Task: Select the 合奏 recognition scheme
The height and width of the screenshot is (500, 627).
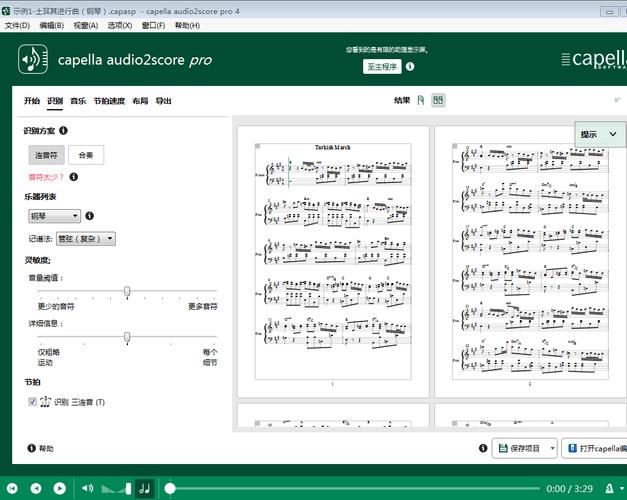Action: (86, 155)
